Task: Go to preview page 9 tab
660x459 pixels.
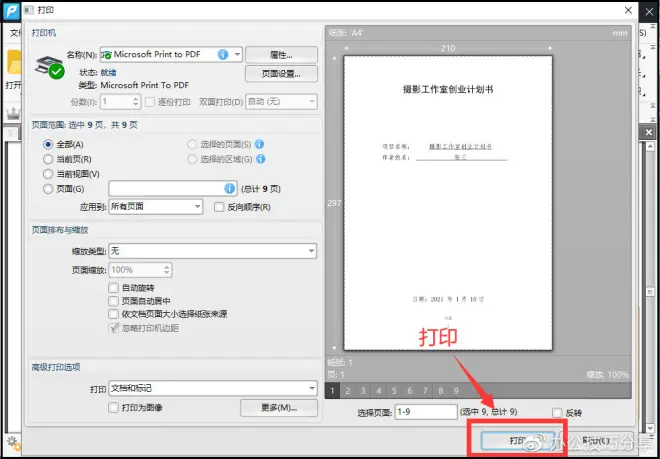Action: click(x=456, y=391)
